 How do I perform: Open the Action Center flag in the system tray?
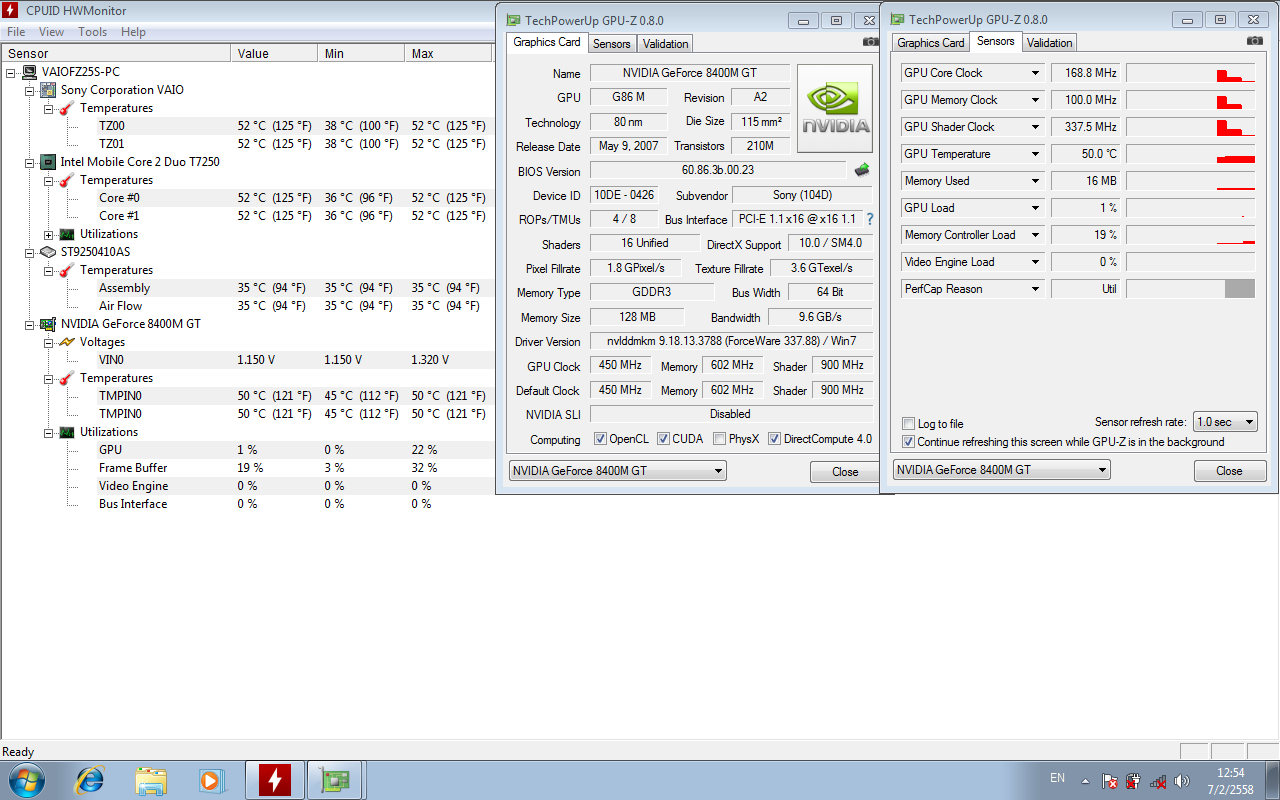point(1110,780)
